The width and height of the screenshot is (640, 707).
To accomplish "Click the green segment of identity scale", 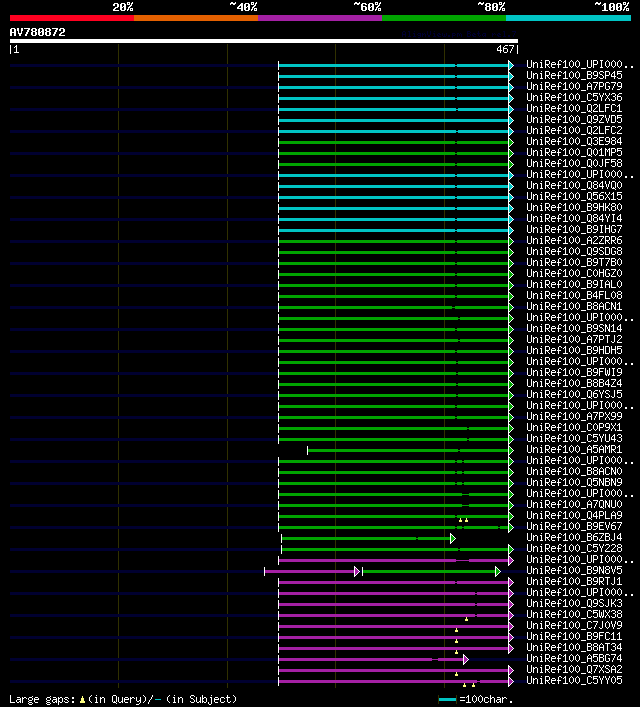I will click(x=444, y=18).
